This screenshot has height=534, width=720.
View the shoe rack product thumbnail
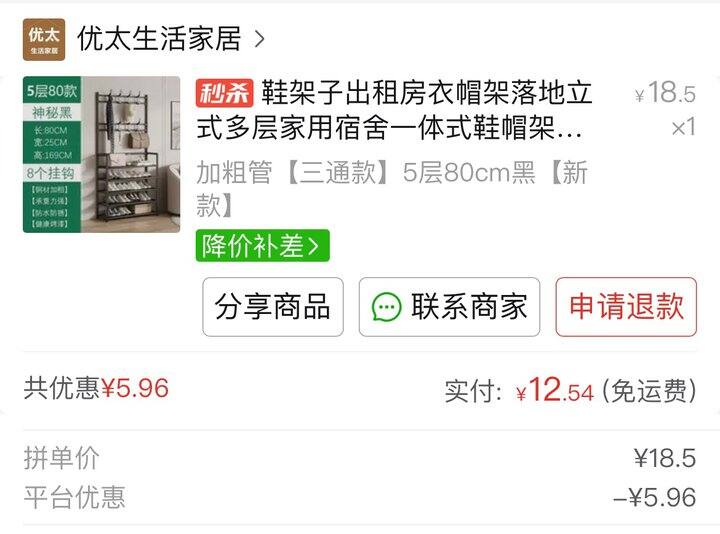[x=101, y=154]
